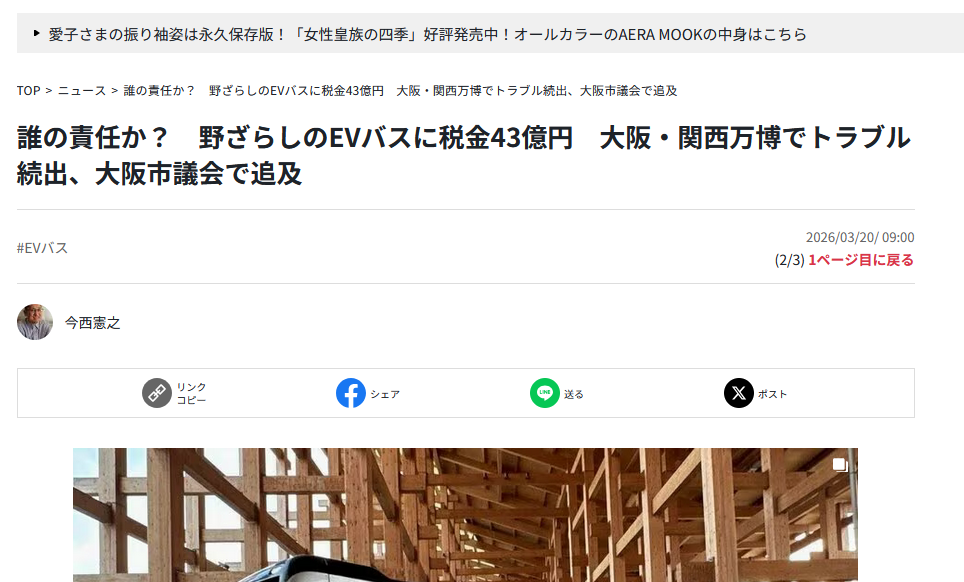Image resolution: width=964 pixels, height=582 pixels.
Task: Click the article headline text
Action: [464, 155]
